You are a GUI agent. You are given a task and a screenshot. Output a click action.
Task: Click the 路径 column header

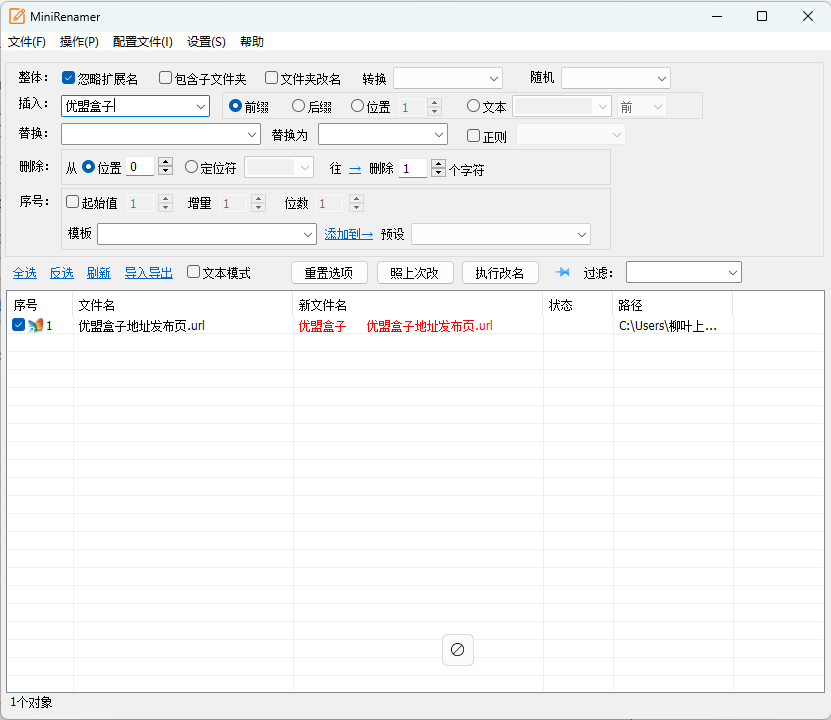click(x=673, y=305)
